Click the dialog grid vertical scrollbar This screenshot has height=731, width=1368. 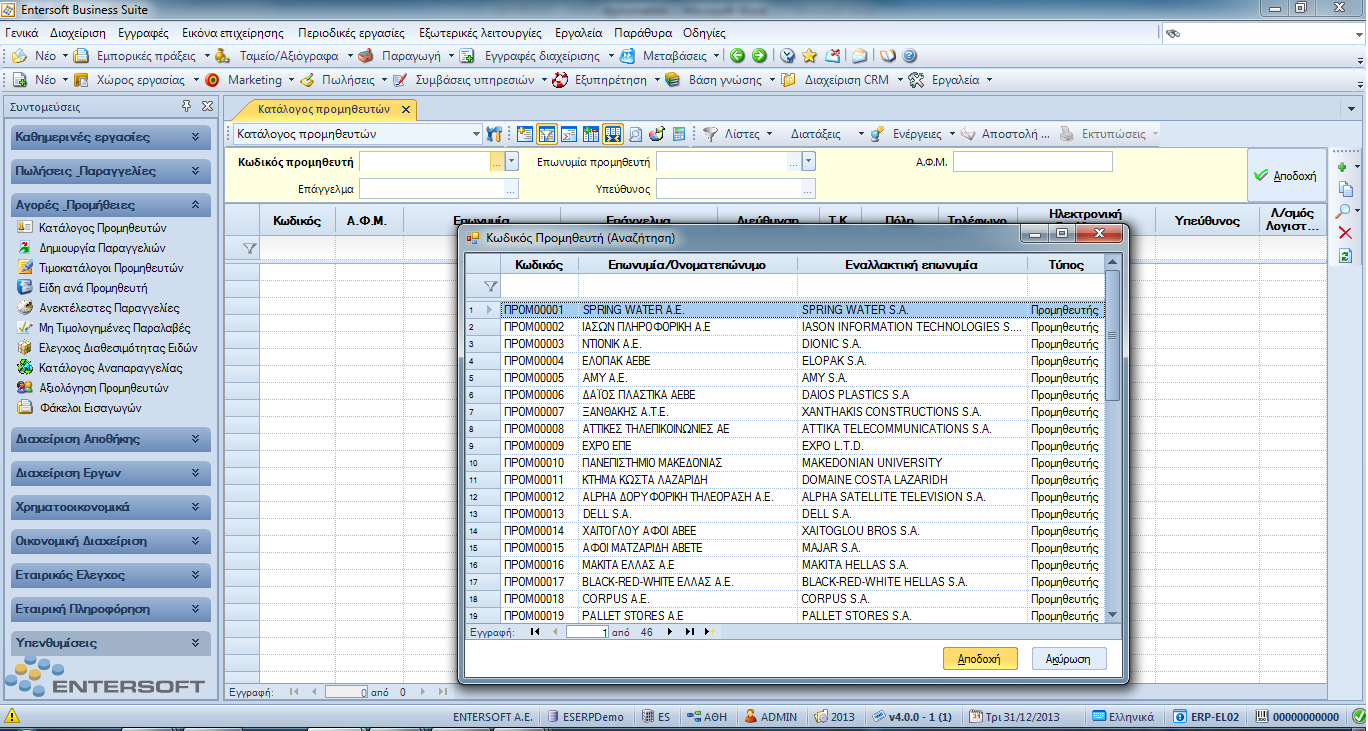click(x=1112, y=438)
